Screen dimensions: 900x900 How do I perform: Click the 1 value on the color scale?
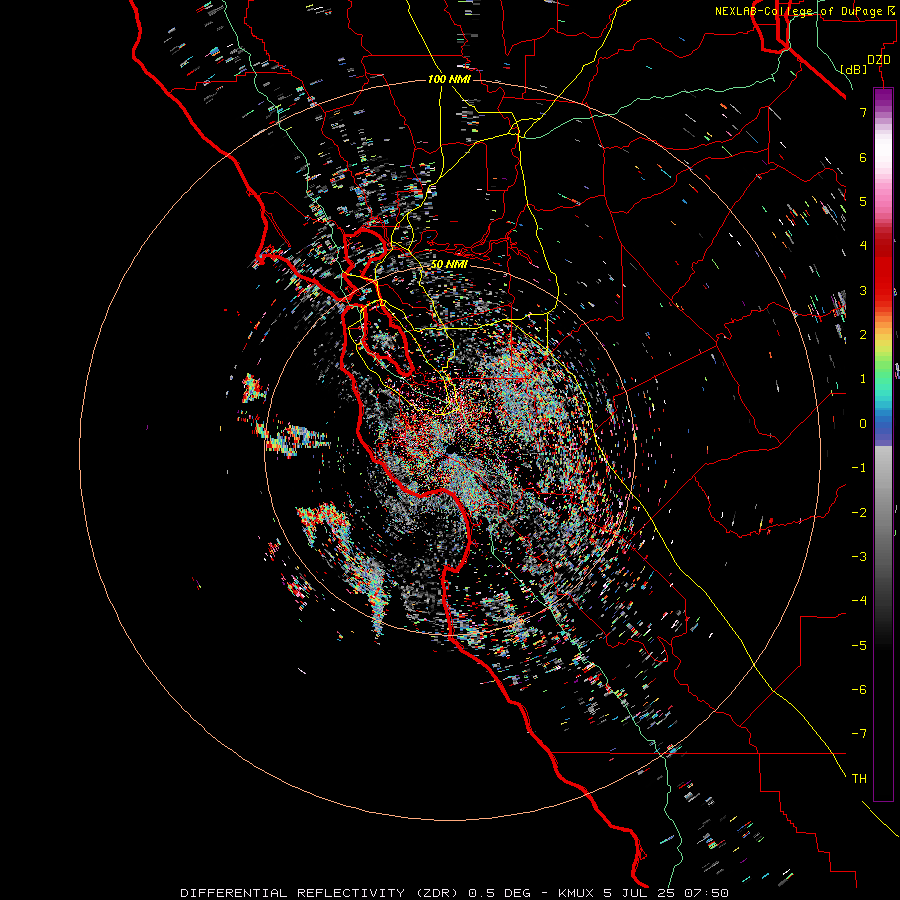coord(863,379)
